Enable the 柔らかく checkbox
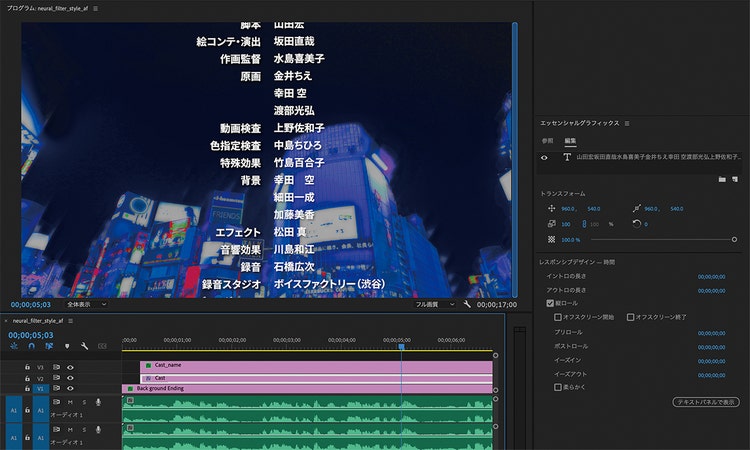The width and height of the screenshot is (750, 450). [x=558, y=387]
